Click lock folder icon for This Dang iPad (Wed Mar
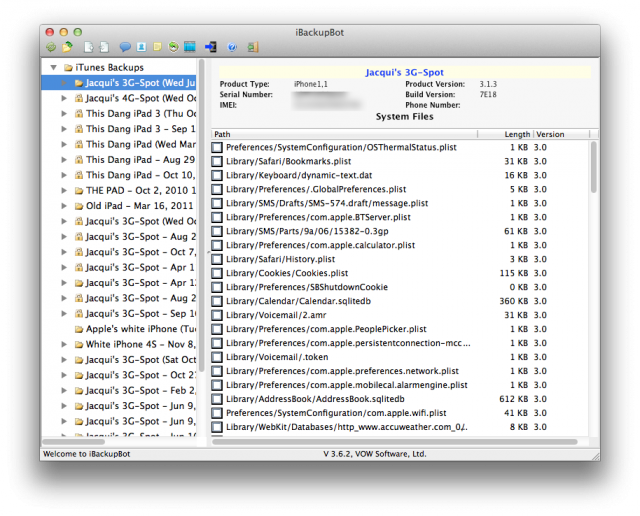Screen dimensions: 640x516 [79, 145]
